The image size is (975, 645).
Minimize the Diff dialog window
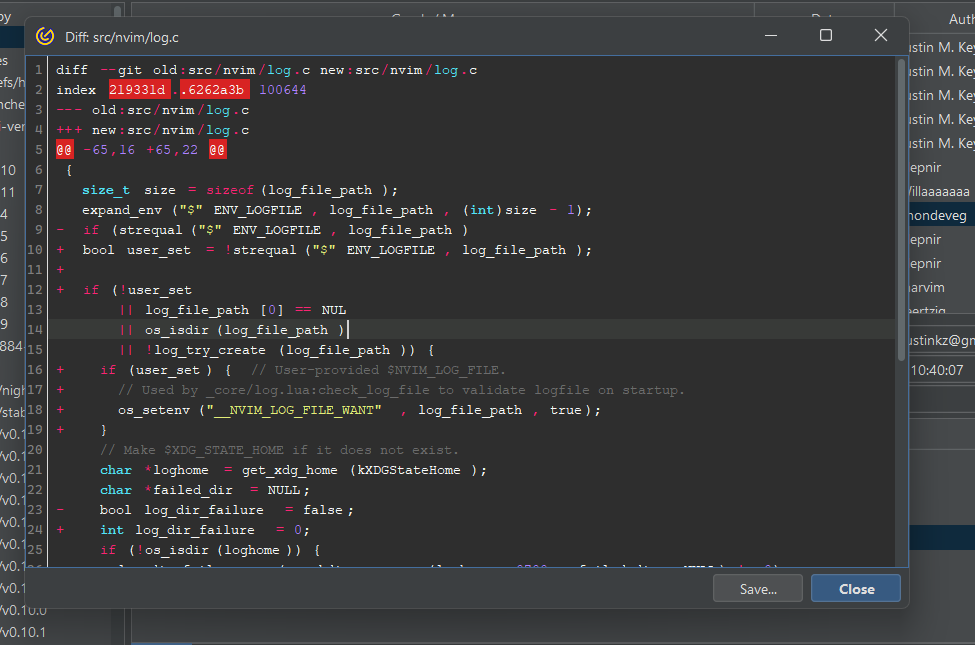(x=771, y=35)
